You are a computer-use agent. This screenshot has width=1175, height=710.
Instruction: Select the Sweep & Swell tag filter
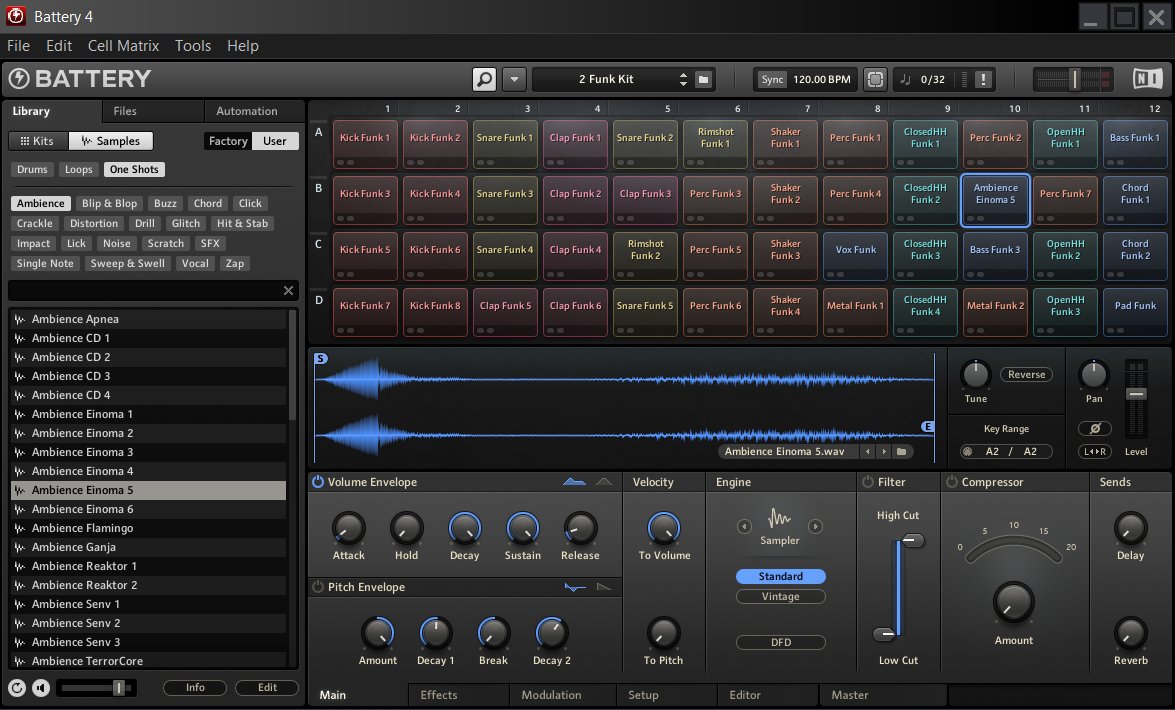pyautogui.click(x=127, y=263)
